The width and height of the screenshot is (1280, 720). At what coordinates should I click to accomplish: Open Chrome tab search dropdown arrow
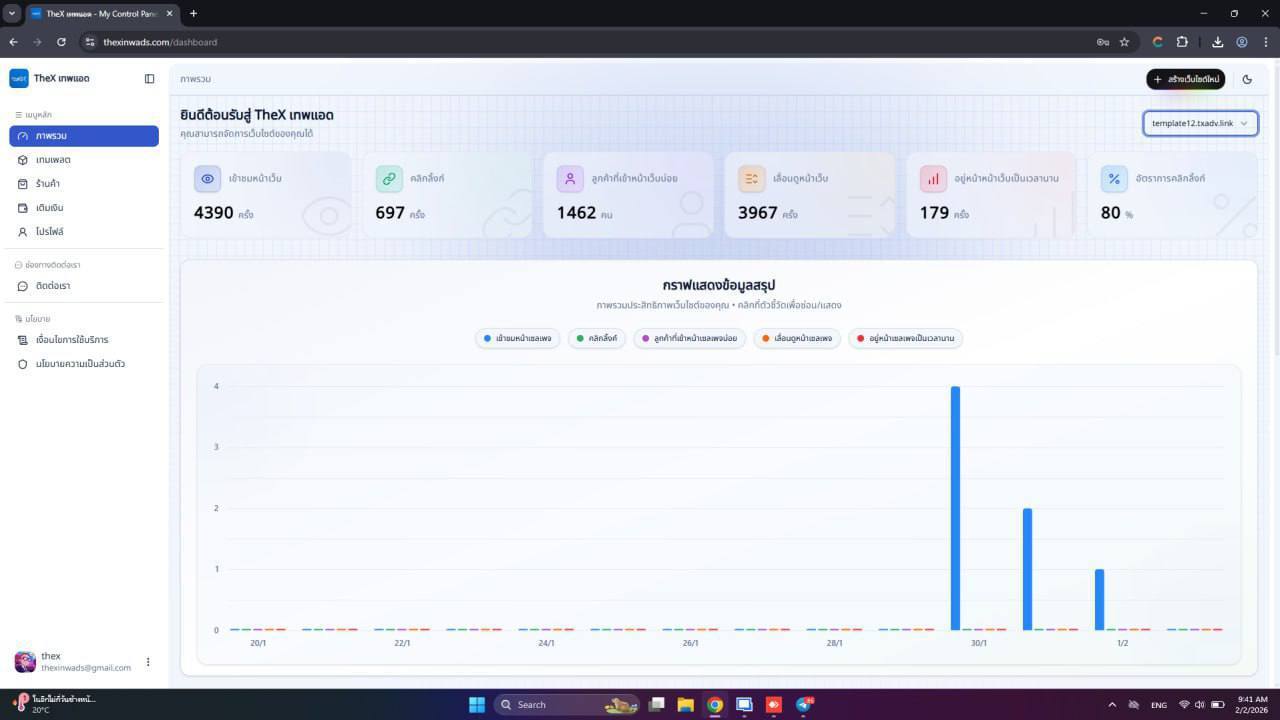[x=12, y=13]
